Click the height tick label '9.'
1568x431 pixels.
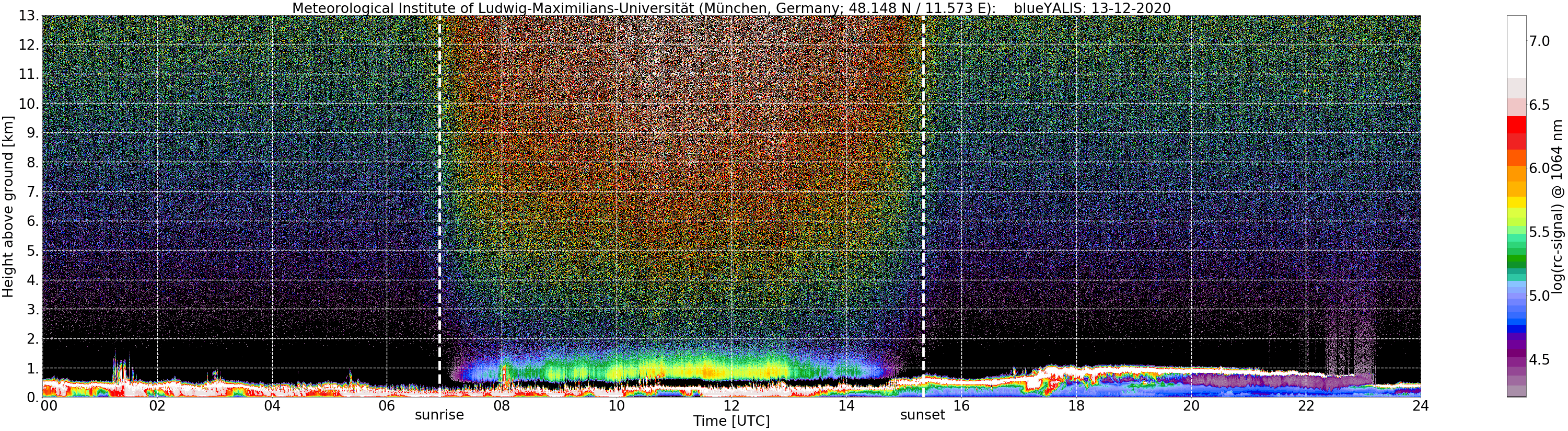click(x=33, y=133)
